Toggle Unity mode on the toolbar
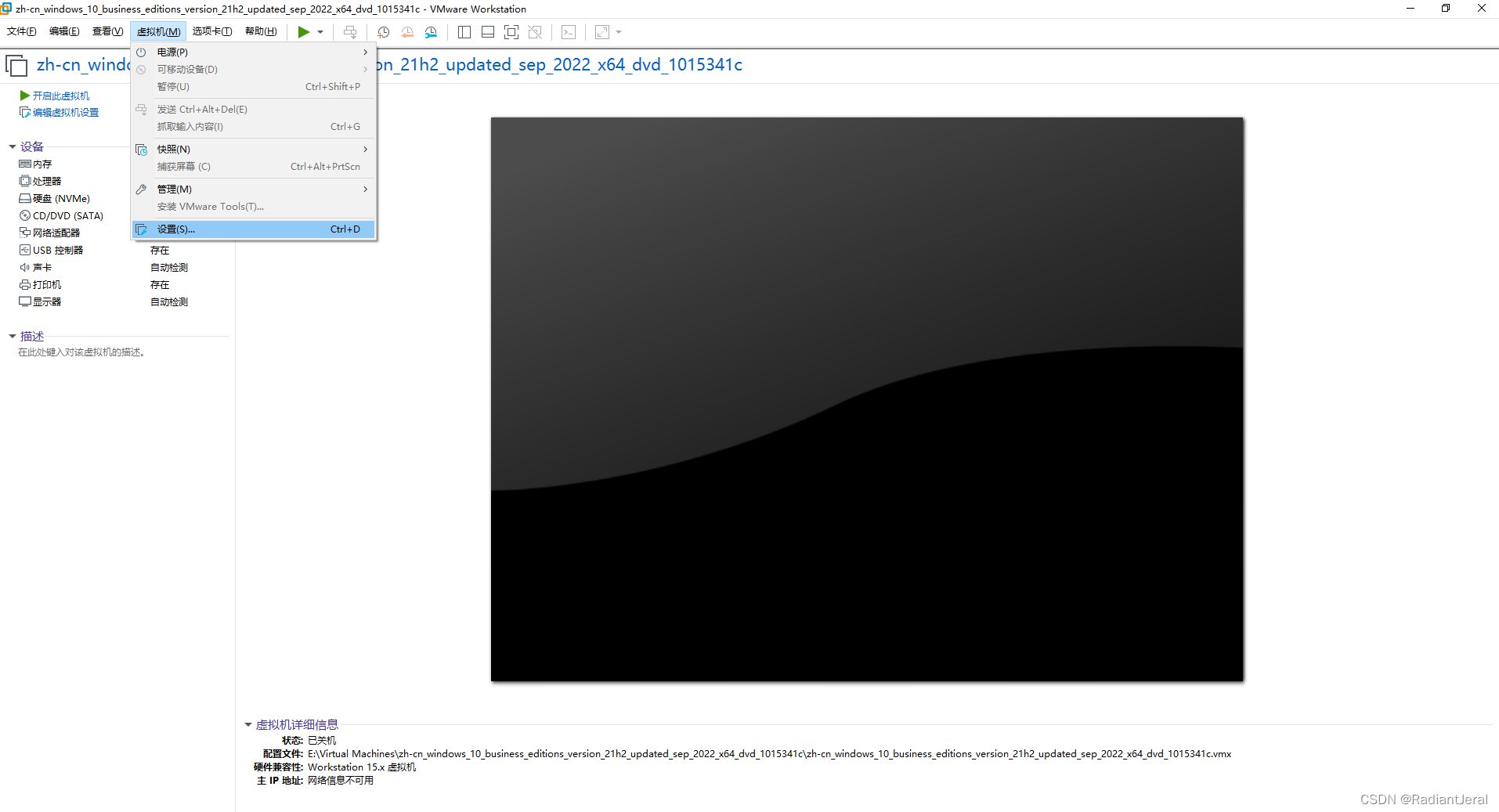The width and height of the screenshot is (1499, 812). click(x=536, y=31)
